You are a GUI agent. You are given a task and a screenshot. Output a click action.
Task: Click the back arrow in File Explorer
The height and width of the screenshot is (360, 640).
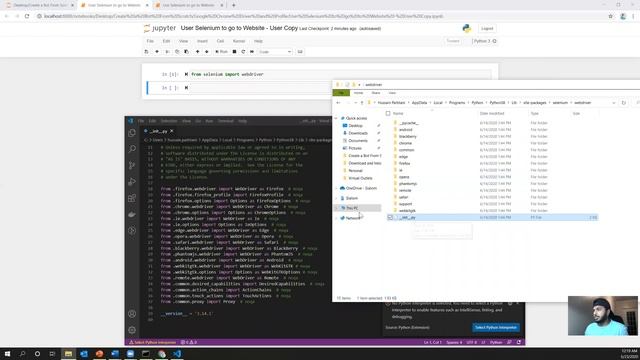click(338, 103)
